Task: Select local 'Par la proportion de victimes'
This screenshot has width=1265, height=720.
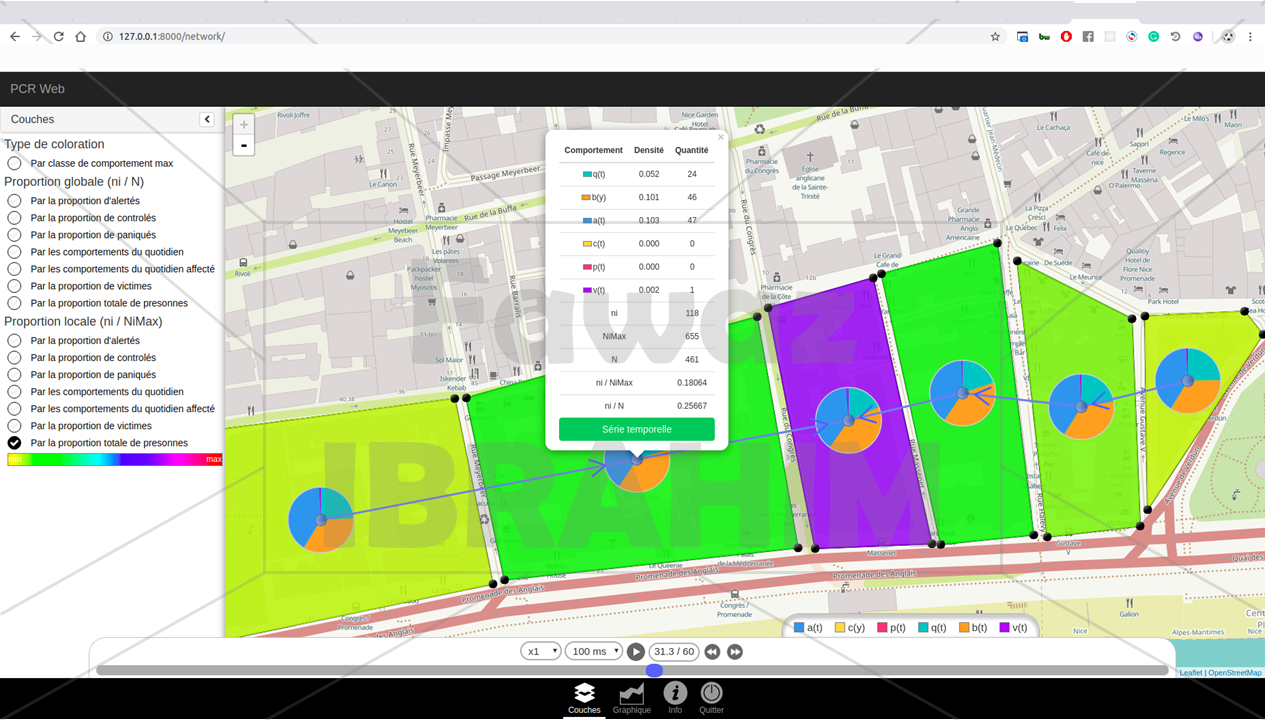Action: [14, 426]
